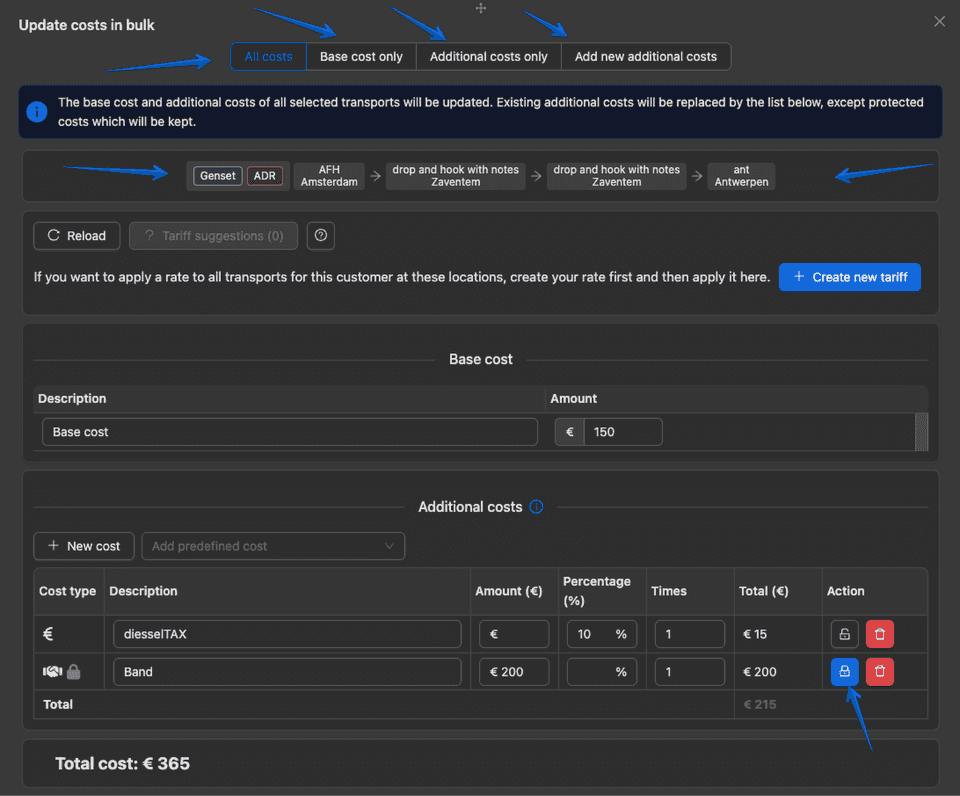Focus the Base cost amount field showing 150

(623, 432)
